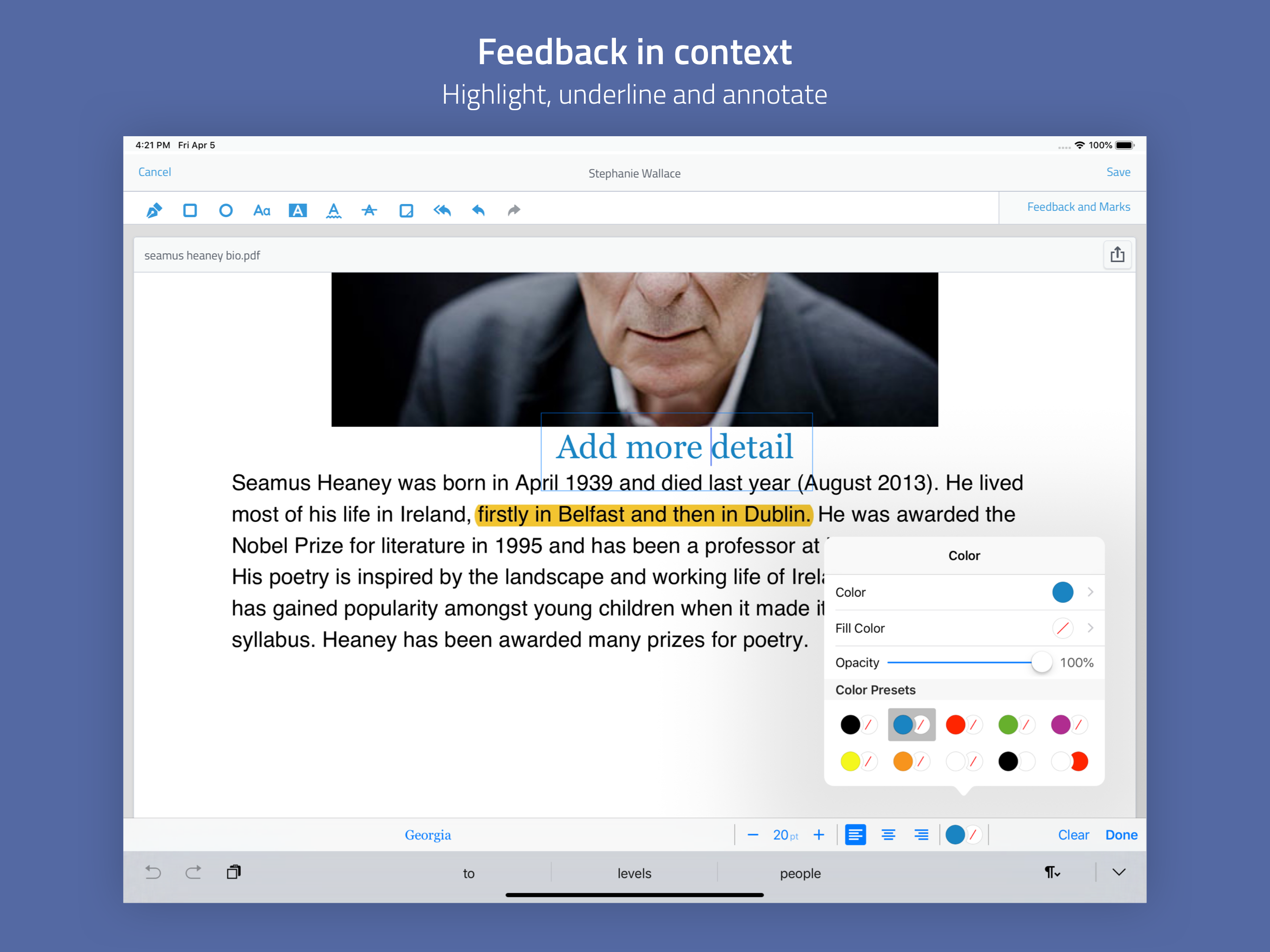Click the Color Presets heading

pyautogui.click(x=875, y=690)
